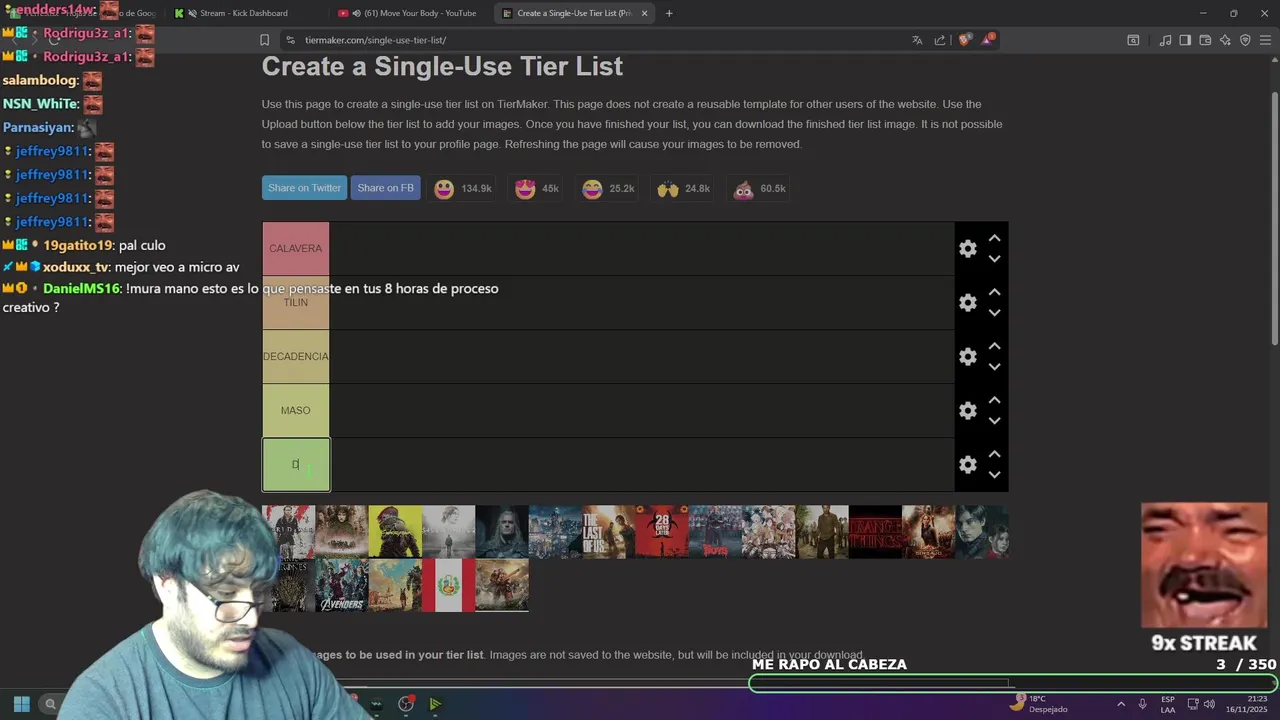
Task: React with smiley emoji 134.9k
Action: (x=462, y=189)
